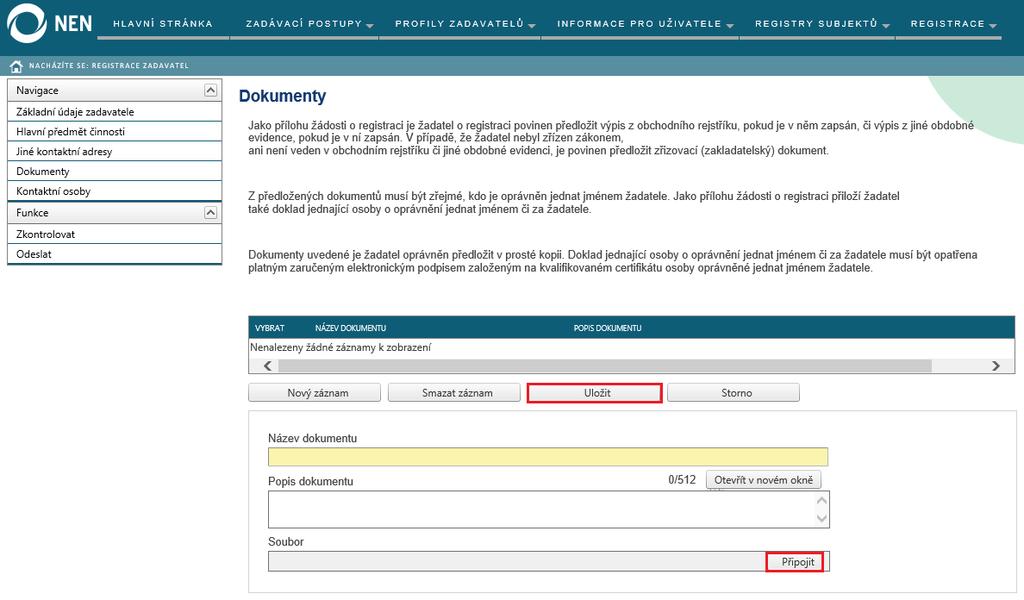Expand the Profily zadavatelů dropdown menu
This screenshot has height=600, width=1024.
(465, 24)
